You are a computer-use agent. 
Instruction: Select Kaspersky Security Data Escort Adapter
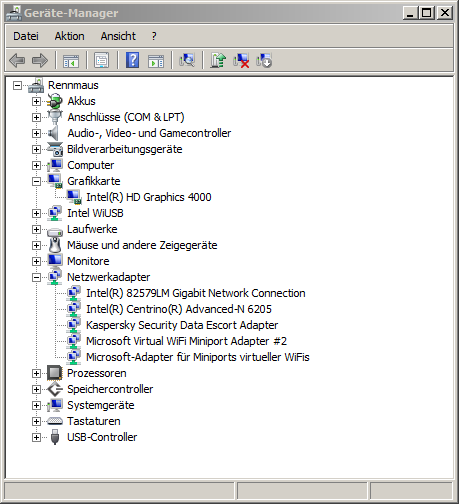(x=182, y=325)
